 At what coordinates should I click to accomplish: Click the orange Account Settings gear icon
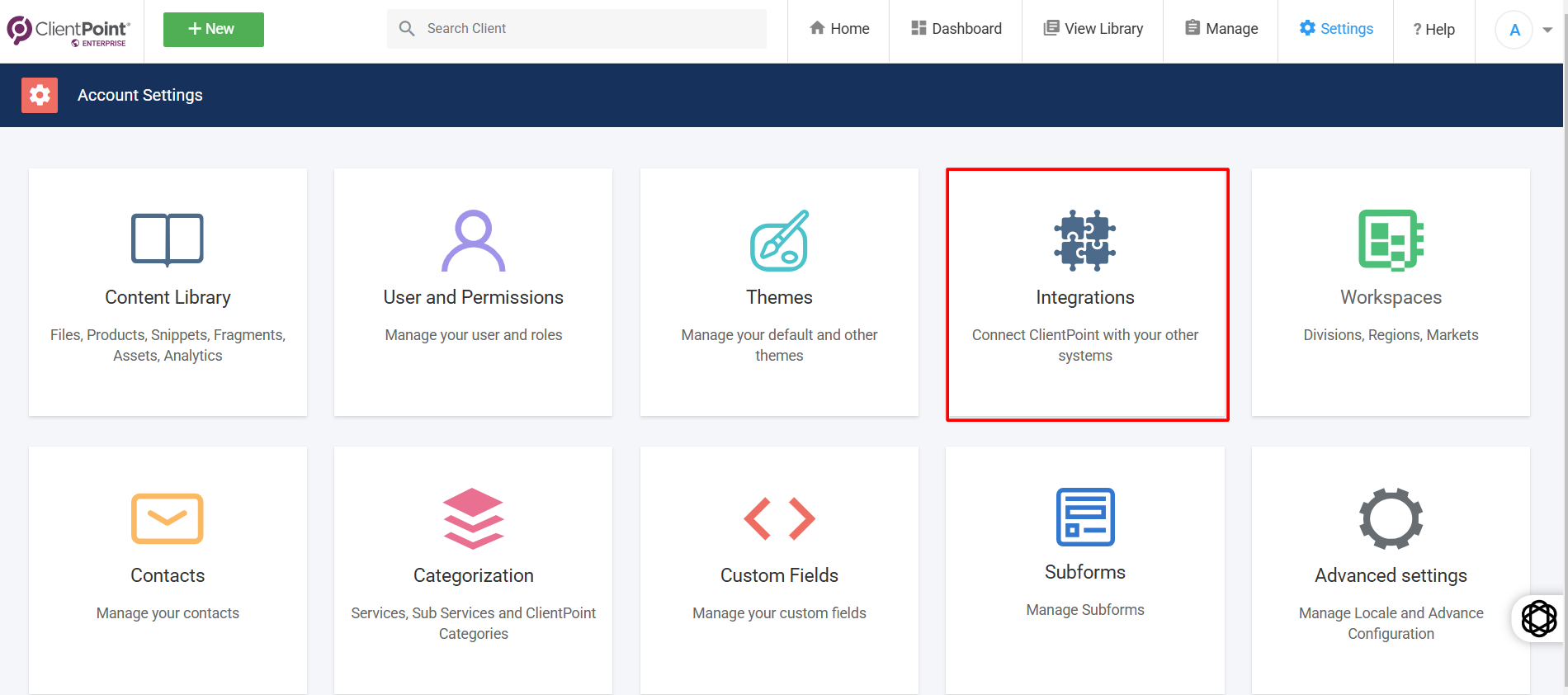click(40, 96)
